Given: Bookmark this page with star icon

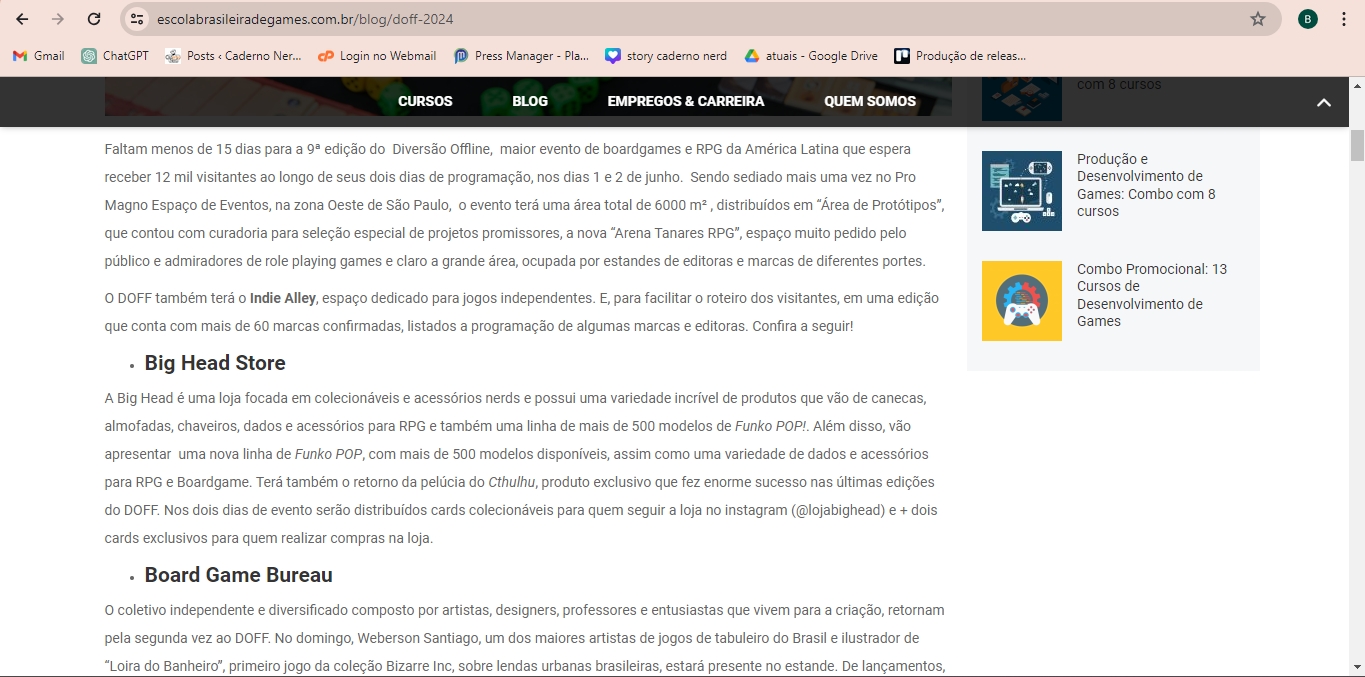Looking at the screenshot, I should point(1258,19).
